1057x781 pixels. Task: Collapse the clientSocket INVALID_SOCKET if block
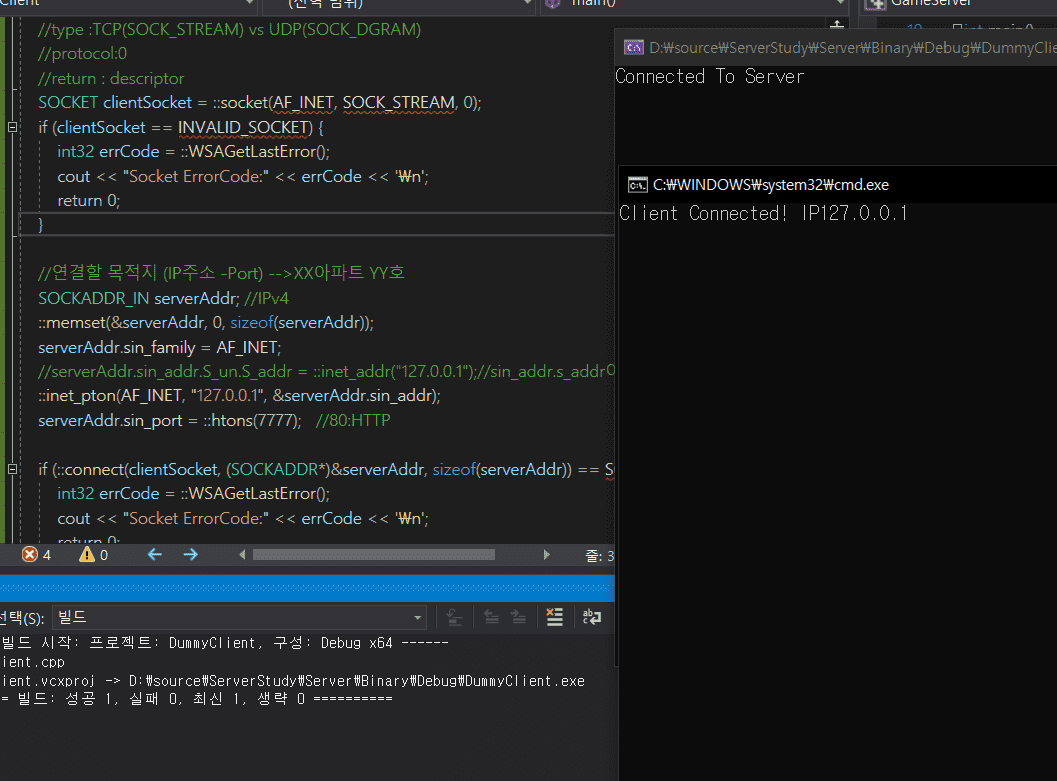coord(12,128)
